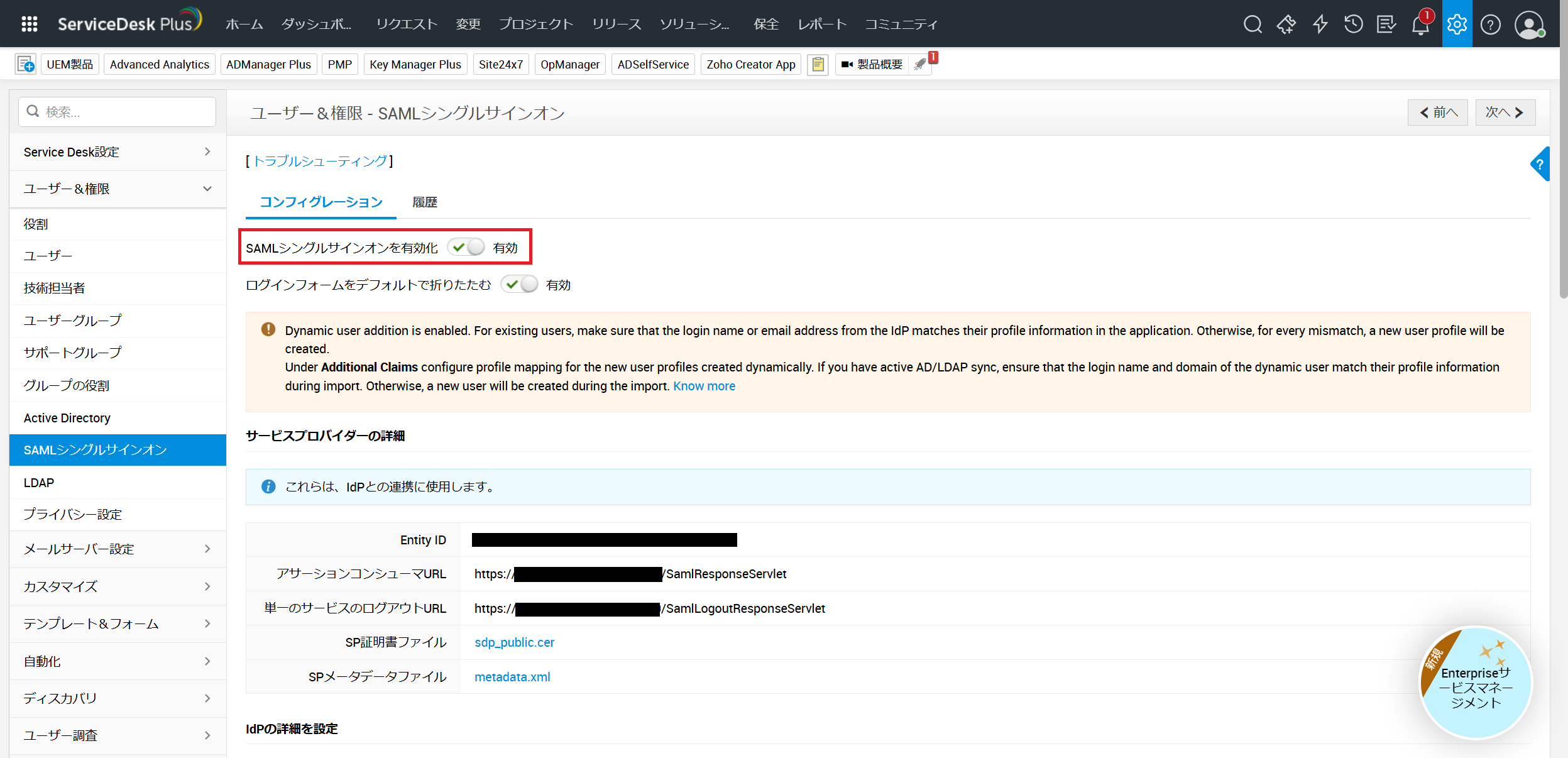
Task: Switch to the 履歴 tab
Action: (x=425, y=202)
